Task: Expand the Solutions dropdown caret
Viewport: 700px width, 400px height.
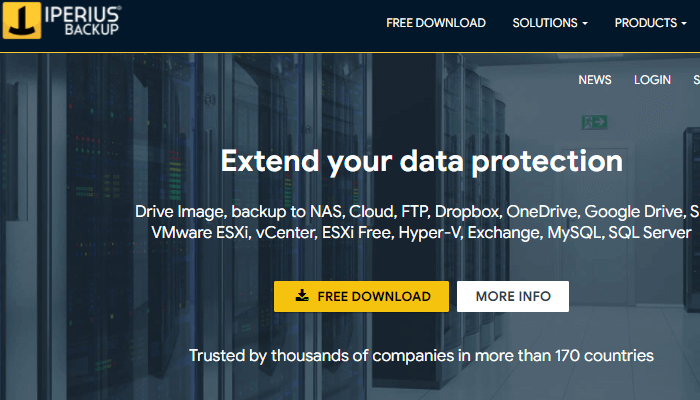Action: tap(585, 24)
